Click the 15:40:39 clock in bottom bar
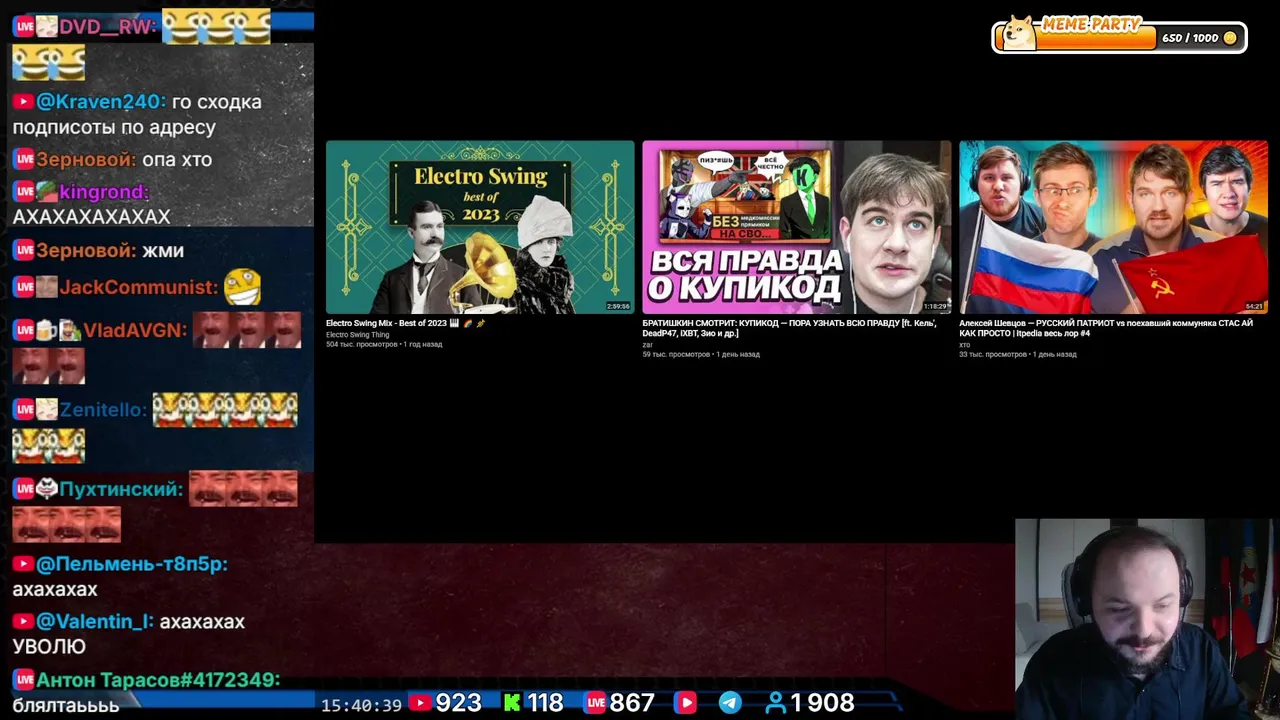 tap(361, 705)
